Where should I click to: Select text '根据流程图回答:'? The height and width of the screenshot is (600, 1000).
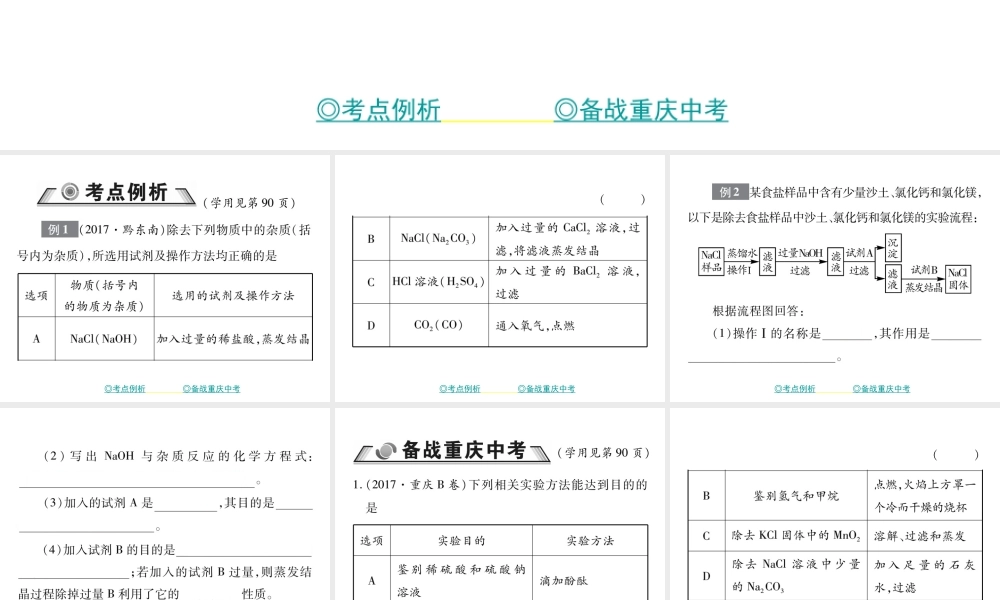758,311
